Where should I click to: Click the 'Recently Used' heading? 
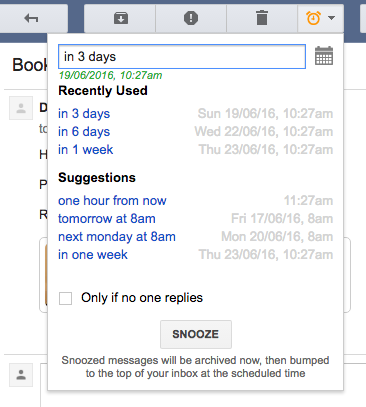pyautogui.click(x=103, y=91)
